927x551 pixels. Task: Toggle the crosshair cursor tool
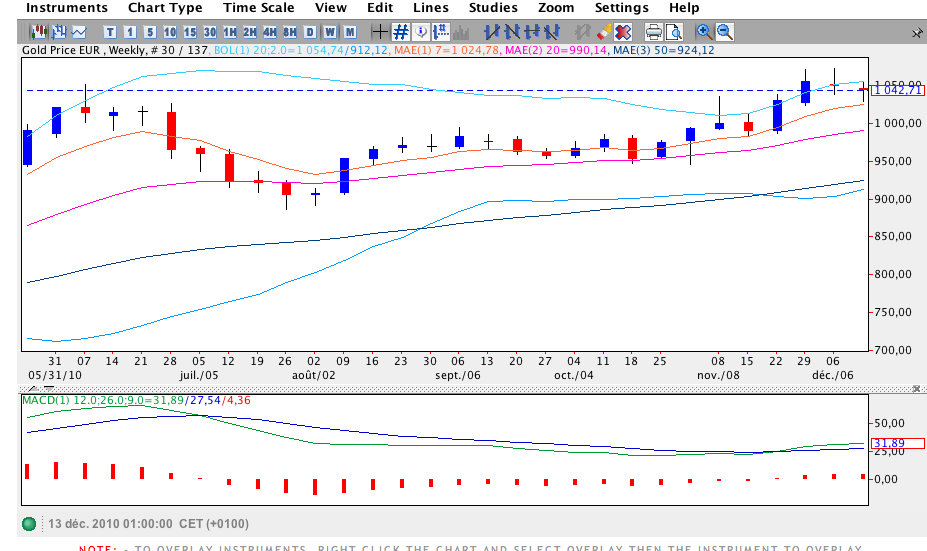(x=378, y=32)
